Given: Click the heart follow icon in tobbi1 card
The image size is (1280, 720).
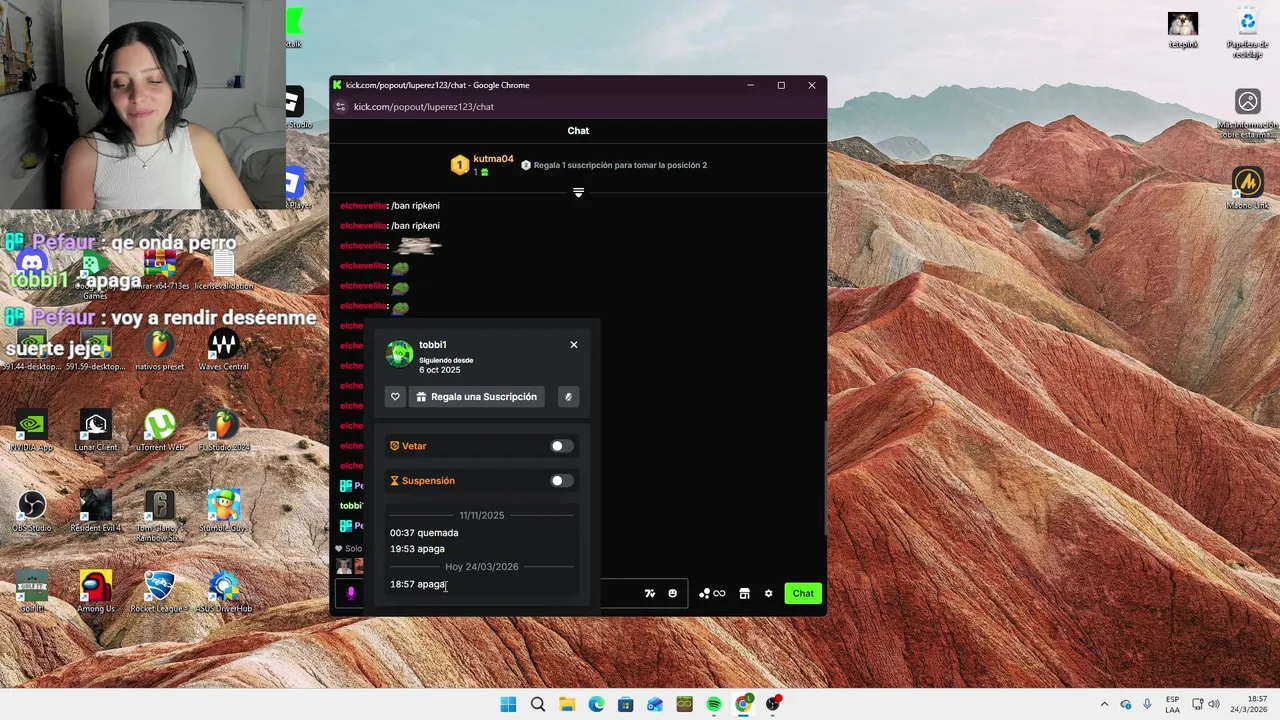Looking at the screenshot, I should tap(395, 397).
